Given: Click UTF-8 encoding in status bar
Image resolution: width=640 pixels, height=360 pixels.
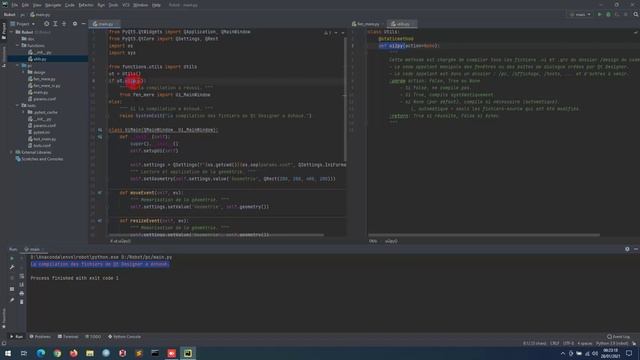Looking at the screenshot, I should pyautogui.click(x=568, y=344).
